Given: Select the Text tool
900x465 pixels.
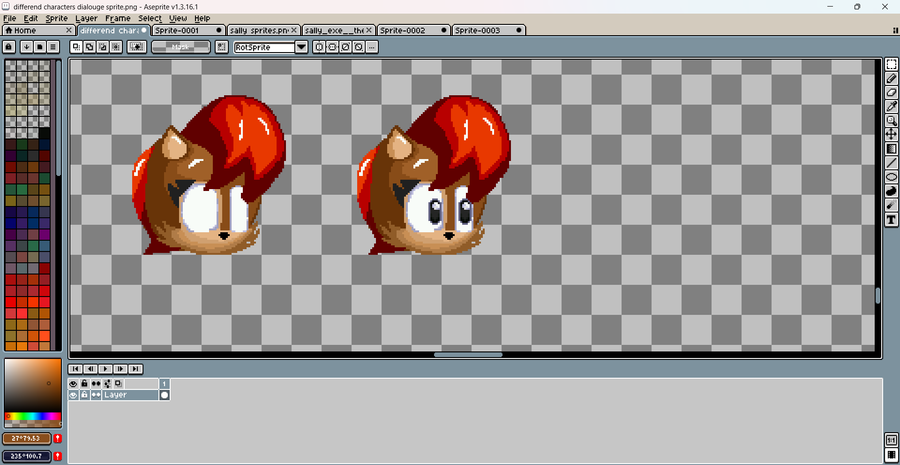Looking at the screenshot, I should point(891,219).
